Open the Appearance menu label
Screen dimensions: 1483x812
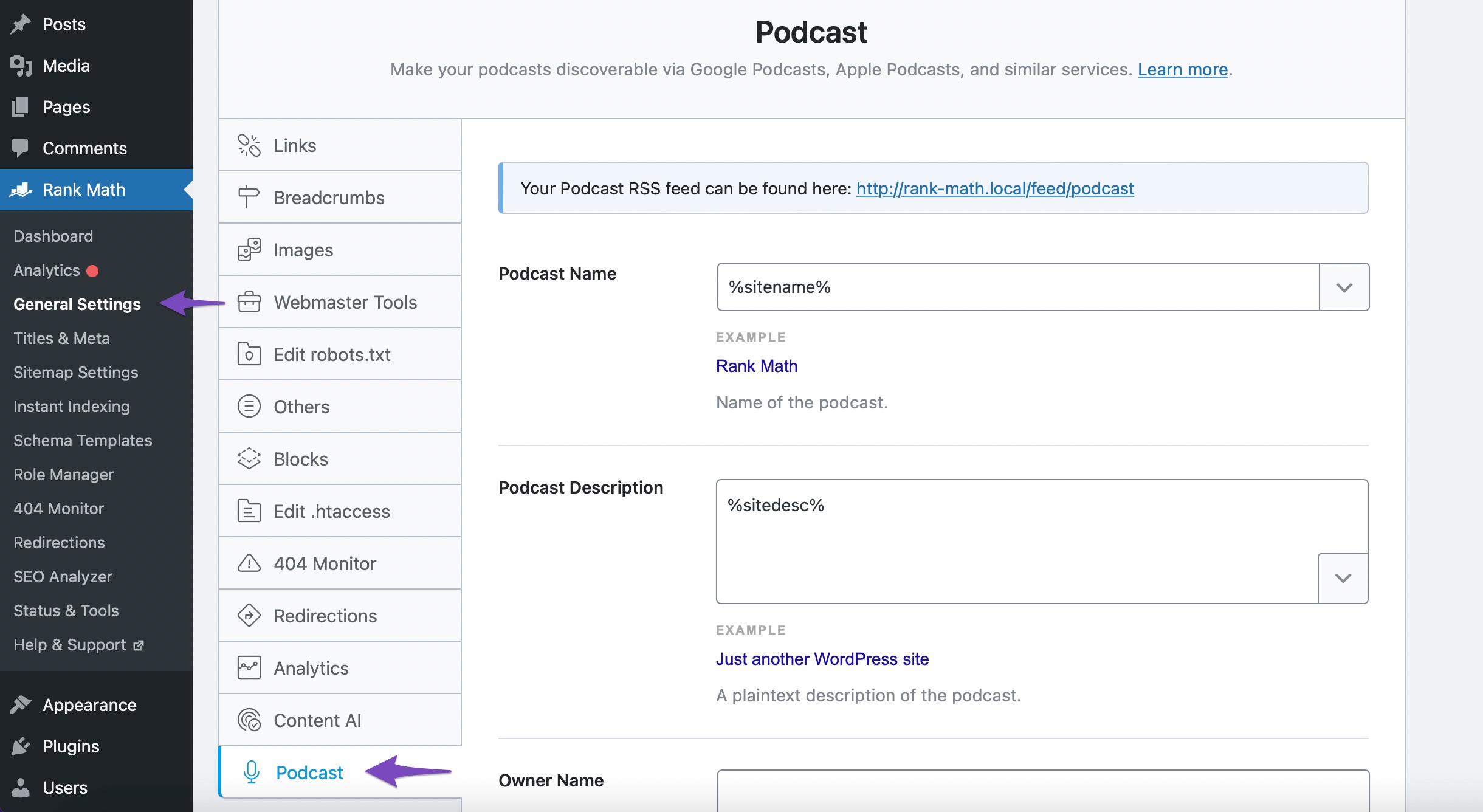pyautogui.click(x=89, y=705)
